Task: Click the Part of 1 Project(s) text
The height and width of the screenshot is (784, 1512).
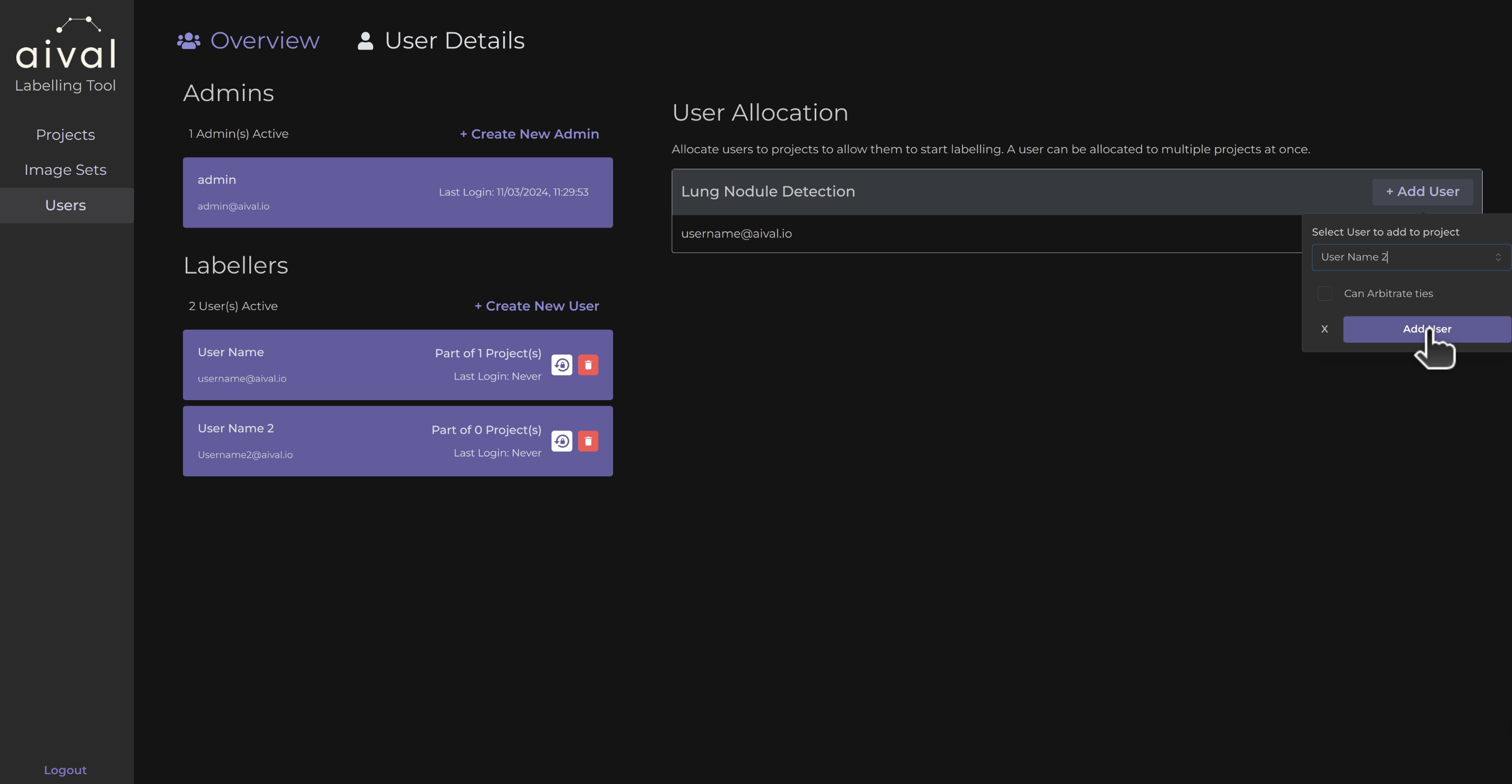Action: [488, 353]
